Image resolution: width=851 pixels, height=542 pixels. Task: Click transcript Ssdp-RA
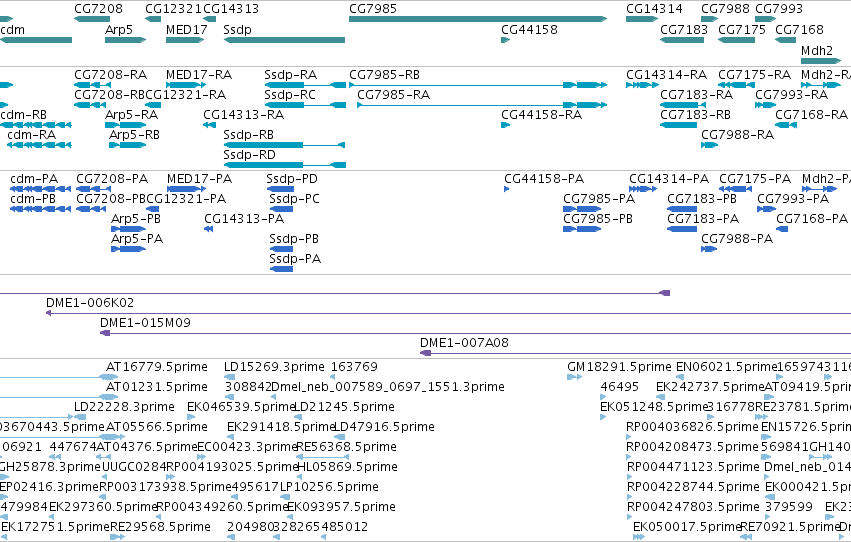[x=305, y=85]
